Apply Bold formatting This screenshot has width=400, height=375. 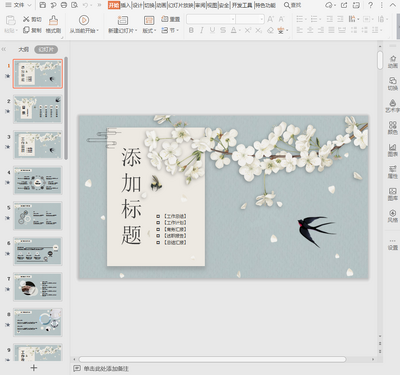click(191, 30)
